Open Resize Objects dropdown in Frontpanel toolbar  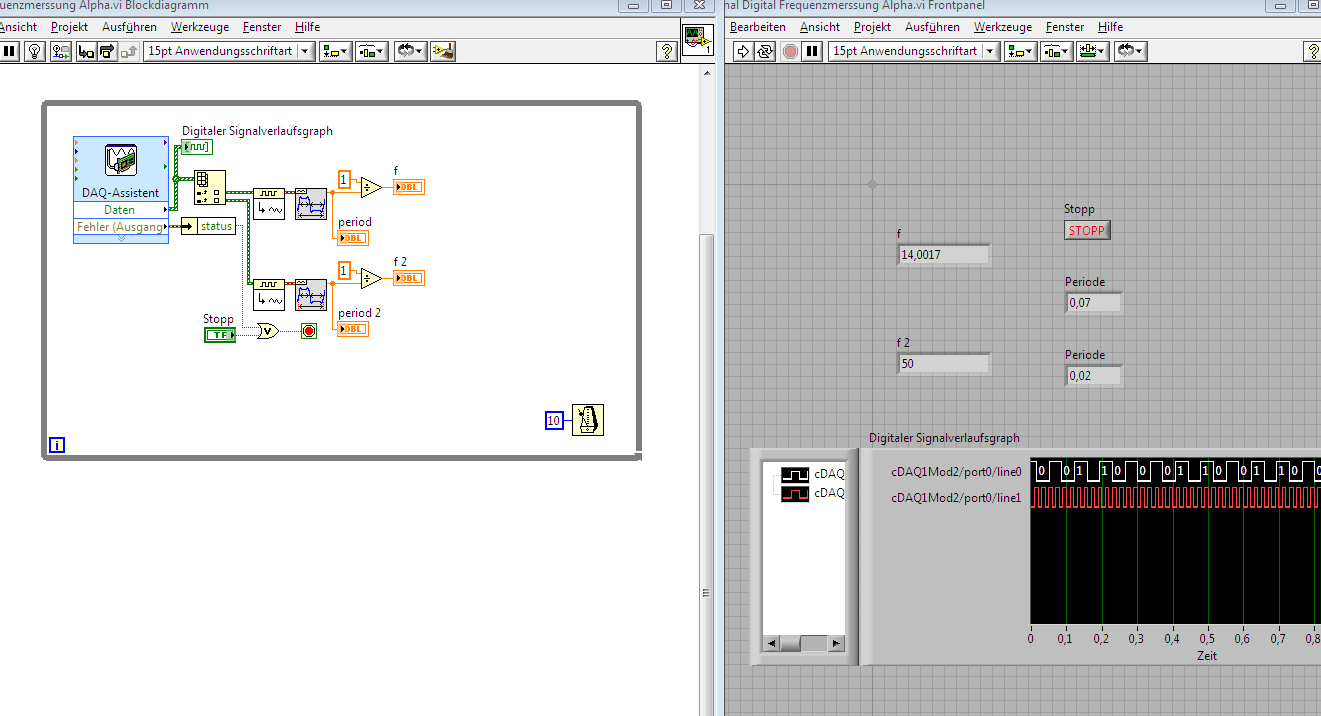tap(1093, 51)
